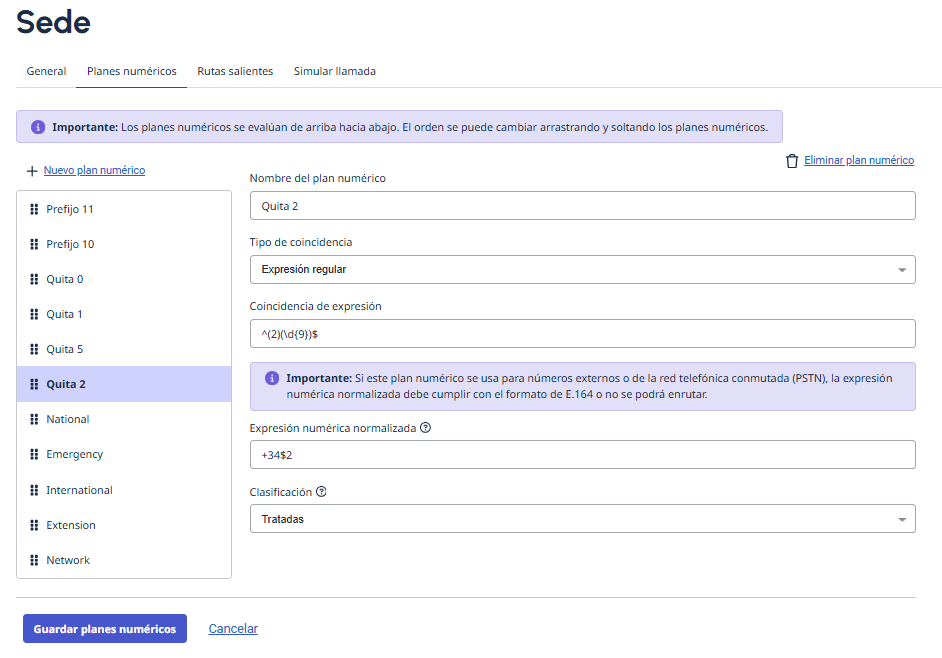
Task: Focus the Nombre del plan numérico field
Action: click(582, 206)
